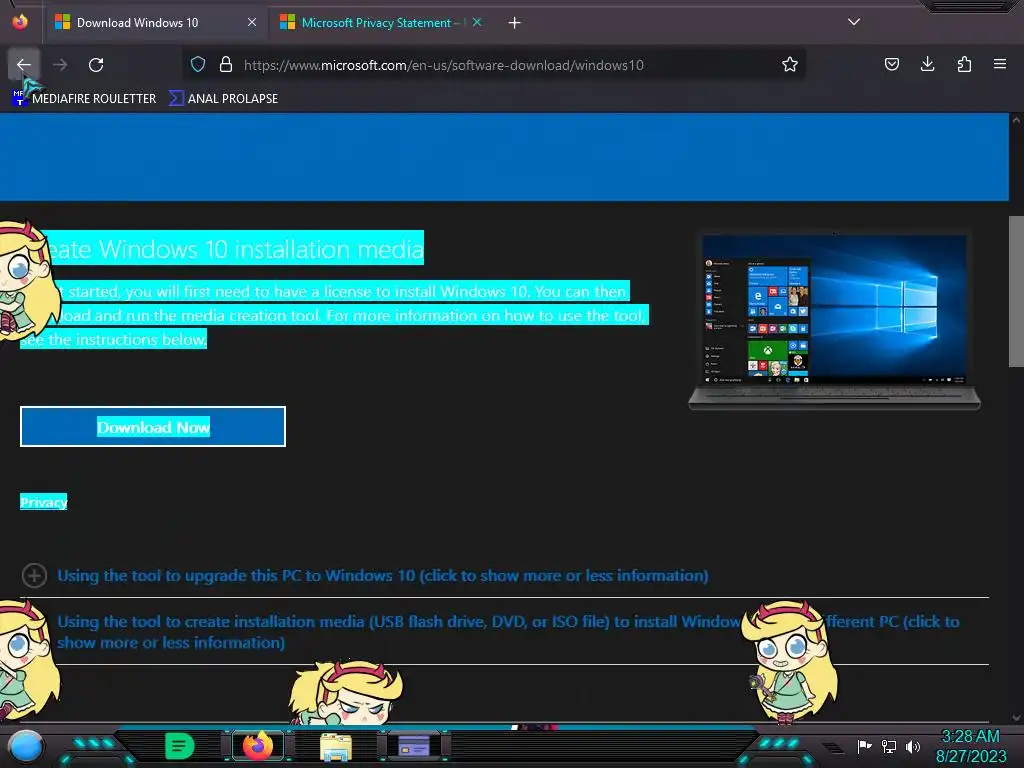Click the scrollbar down arrow
Screen dimensions: 1024x768
(x=1016, y=717)
